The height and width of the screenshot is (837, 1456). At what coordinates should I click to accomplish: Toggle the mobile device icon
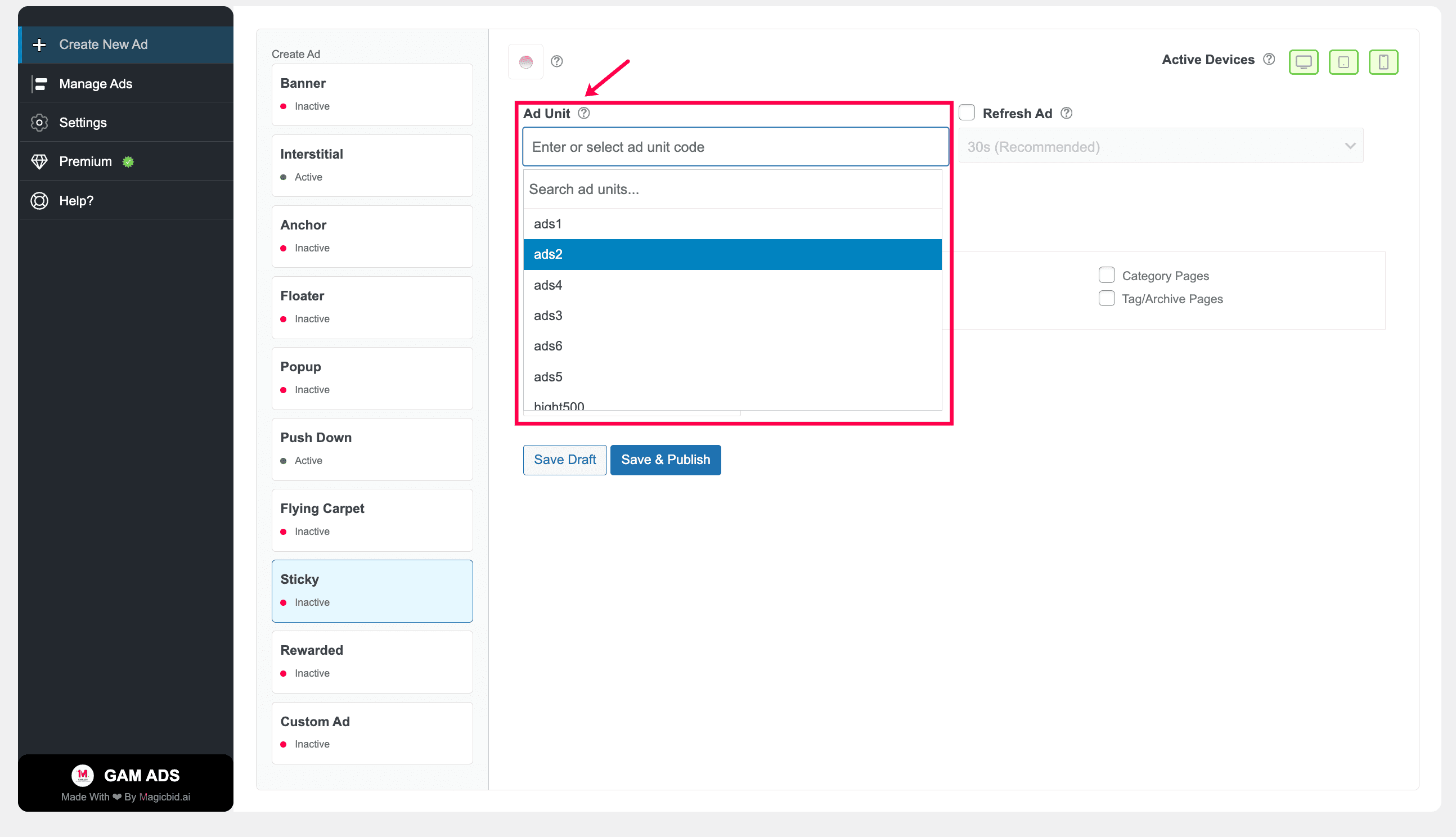pos(1383,62)
